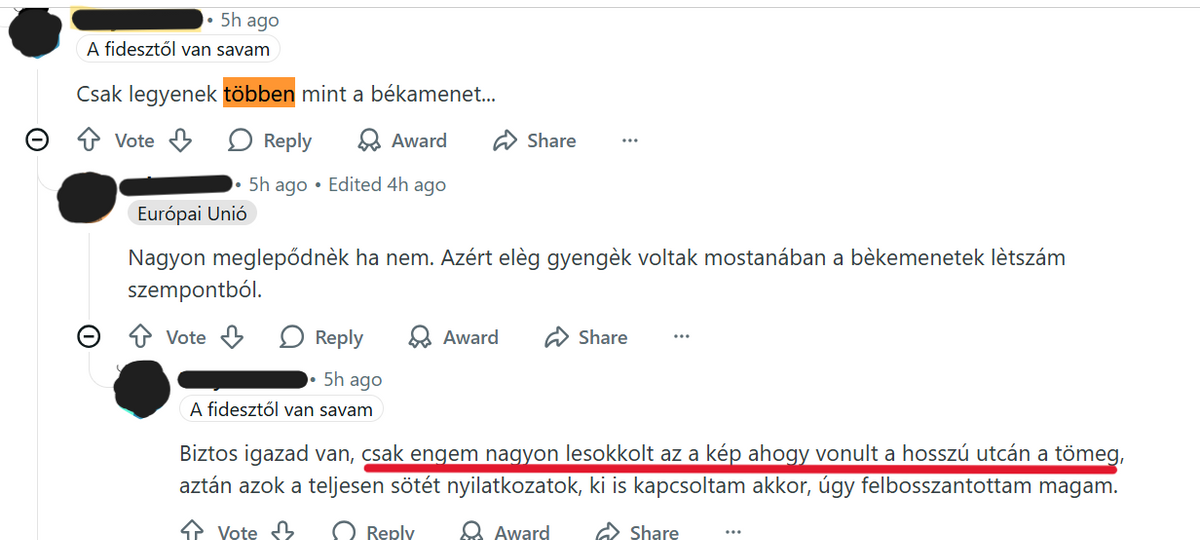Collapse the top comment thread
The image size is (1200, 540).
(x=38, y=141)
